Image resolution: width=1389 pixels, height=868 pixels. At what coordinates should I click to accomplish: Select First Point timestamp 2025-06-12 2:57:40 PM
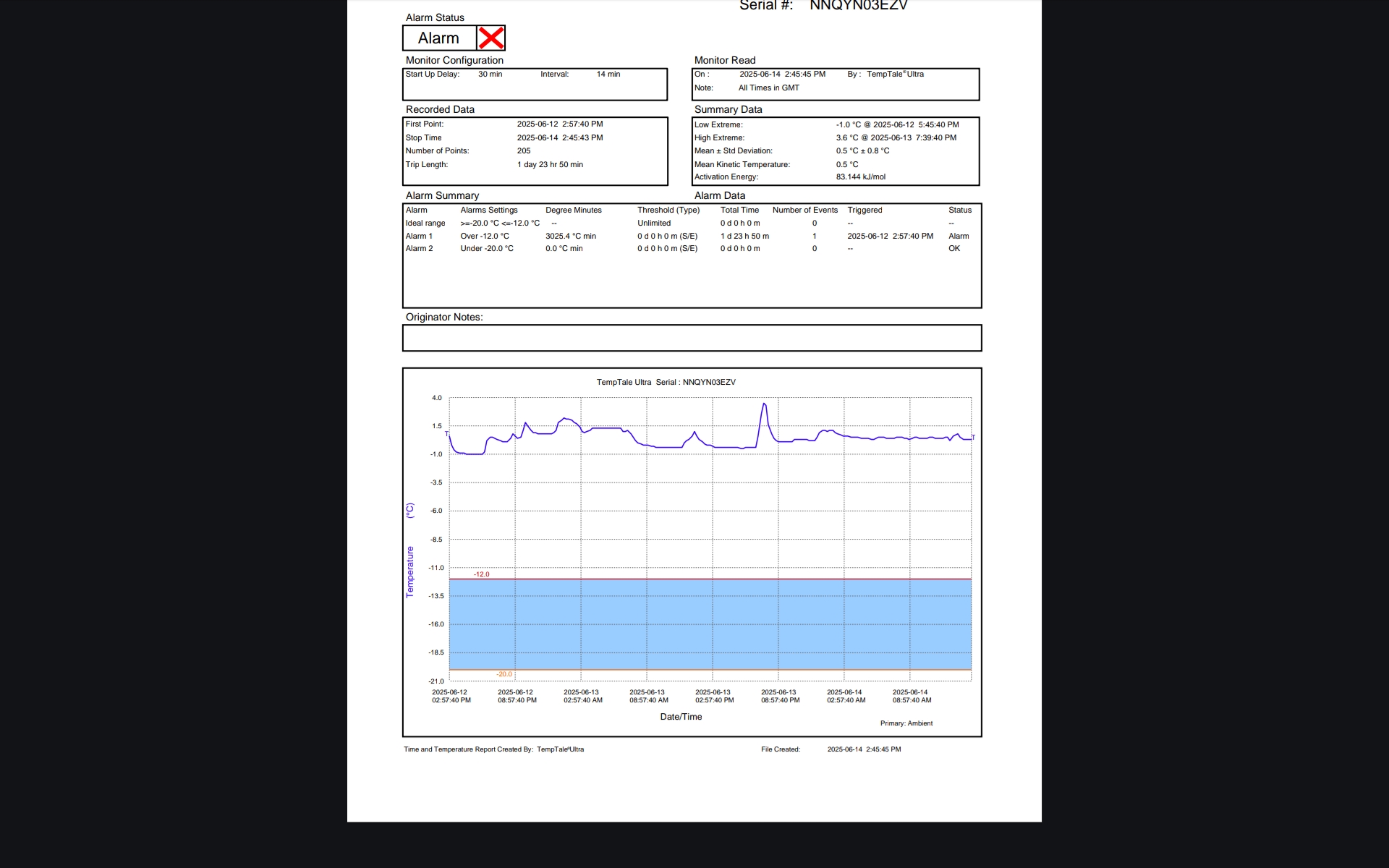pyautogui.click(x=559, y=124)
